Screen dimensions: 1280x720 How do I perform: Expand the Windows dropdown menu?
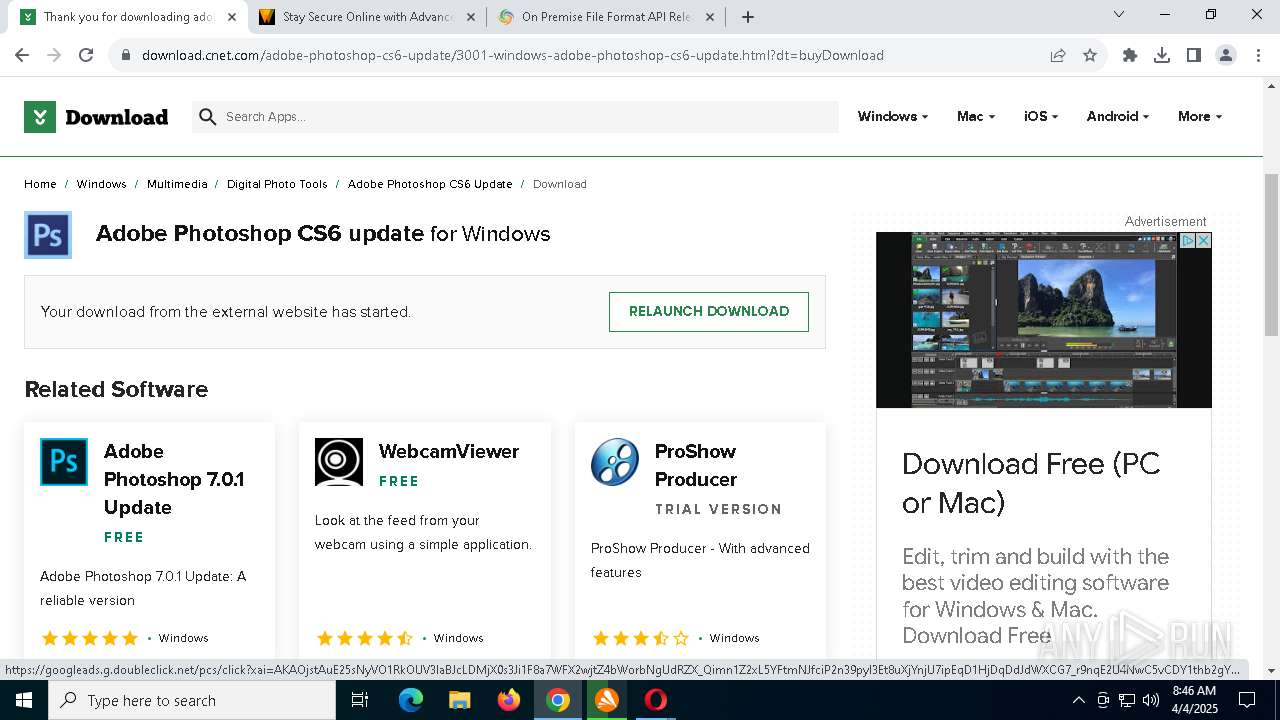pyautogui.click(x=893, y=117)
